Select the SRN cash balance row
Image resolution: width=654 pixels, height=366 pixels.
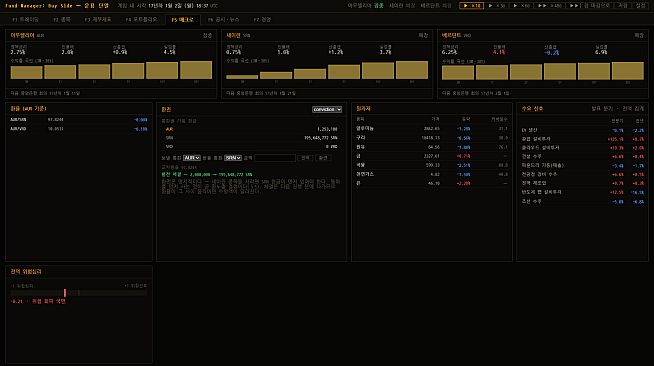click(251, 138)
